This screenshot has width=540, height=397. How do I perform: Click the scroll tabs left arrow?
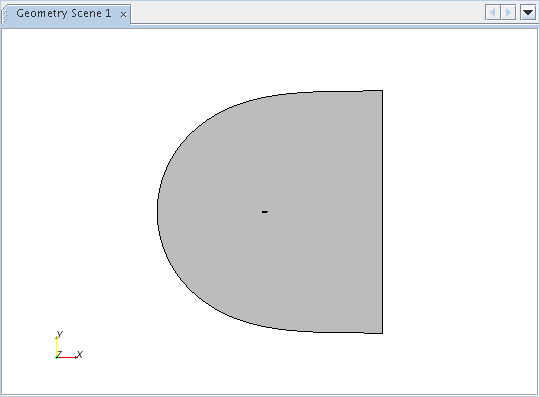493,13
